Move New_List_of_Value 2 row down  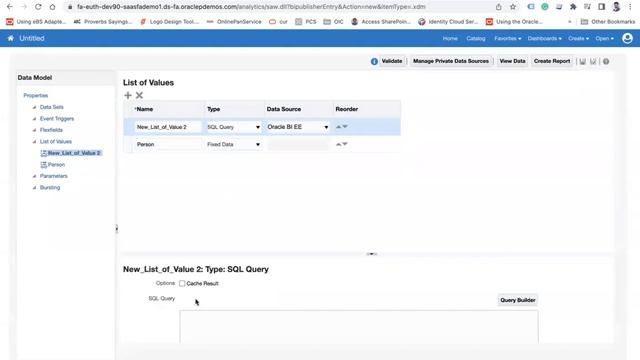coord(345,127)
